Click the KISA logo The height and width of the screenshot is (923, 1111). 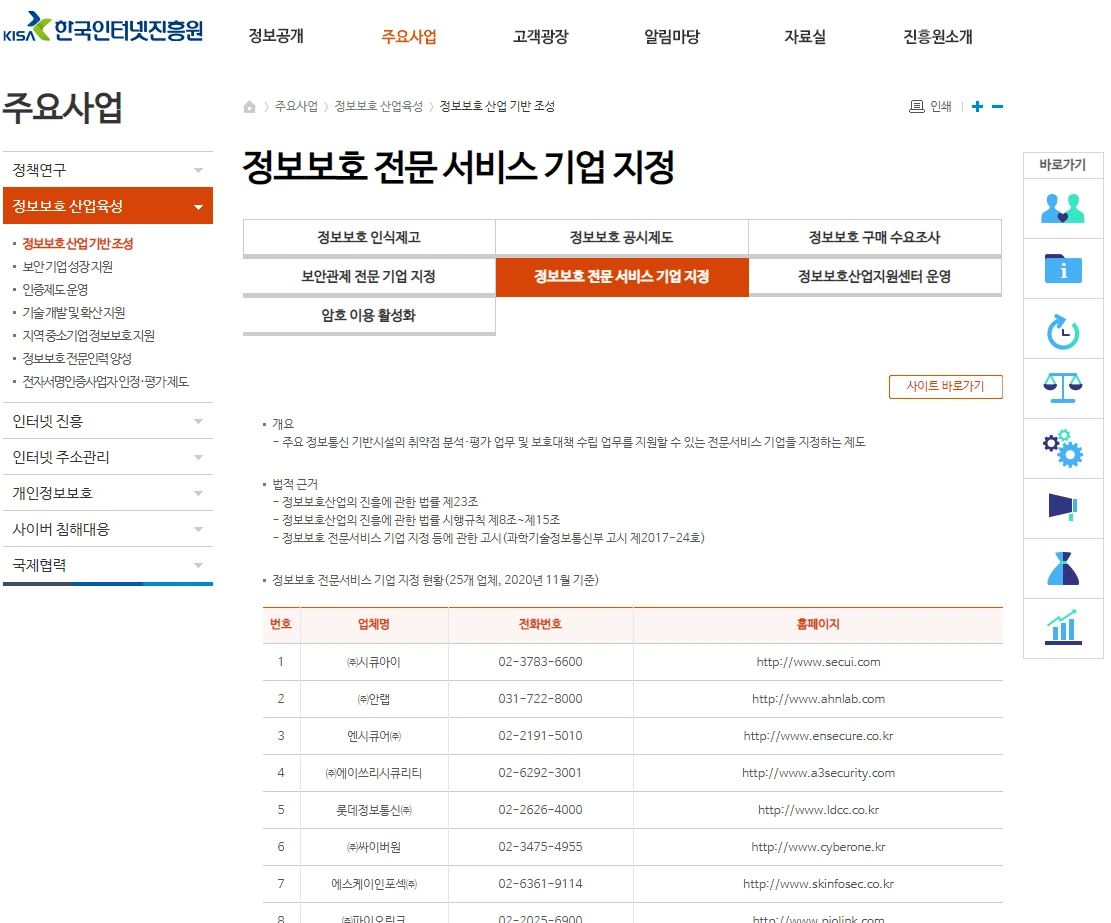103,28
